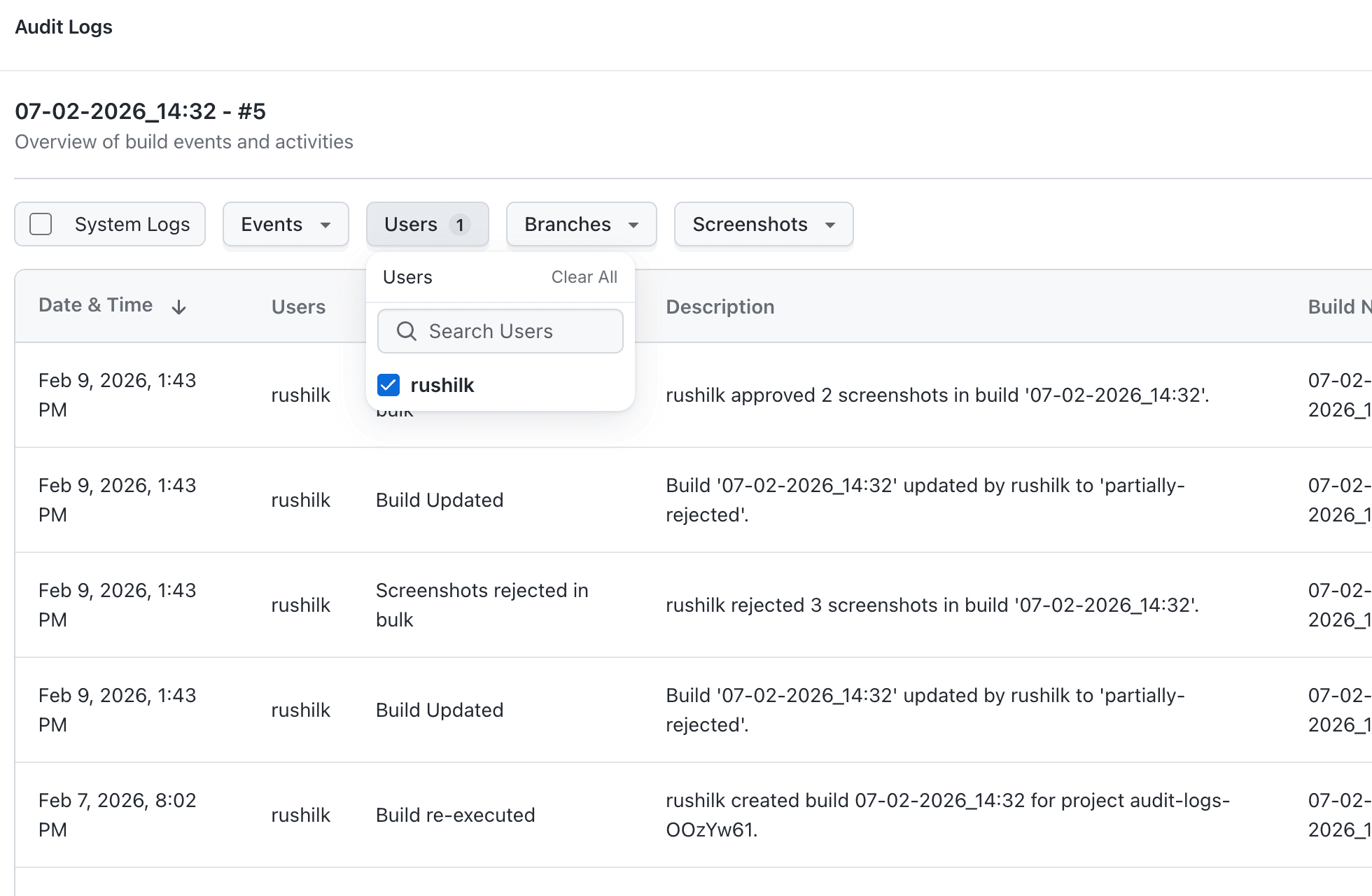Viewport: 1372px width, 896px height.
Task: Click the Users column header
Action: point(298,307)
